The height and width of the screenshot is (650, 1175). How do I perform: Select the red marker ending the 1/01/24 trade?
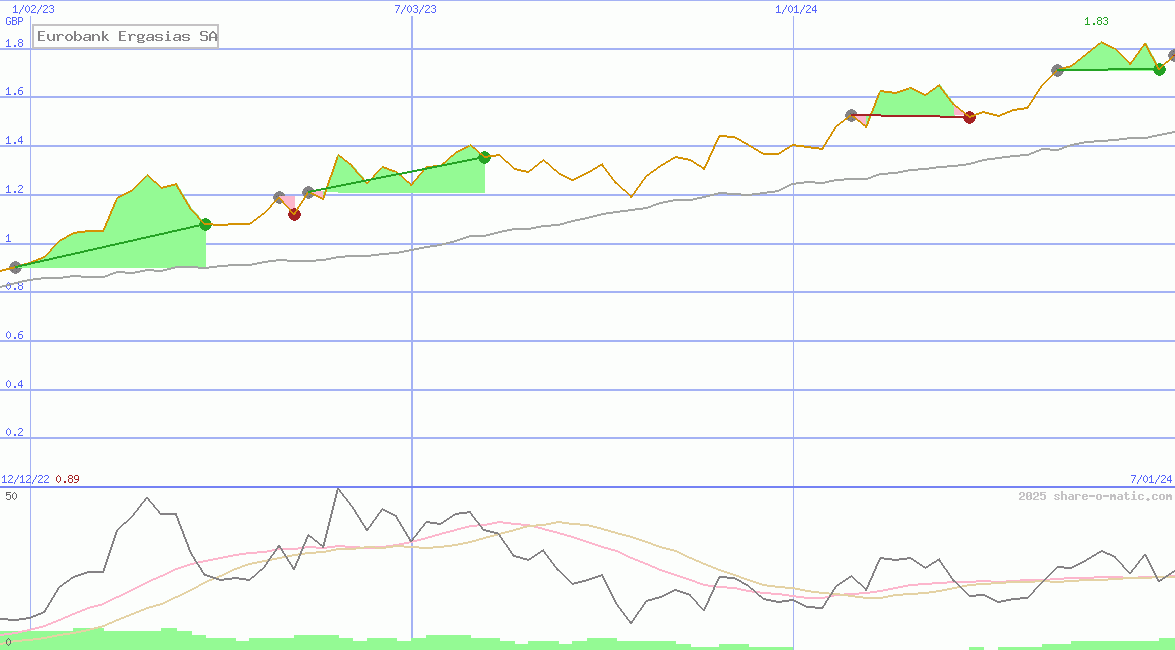click(x=968, y=117)
